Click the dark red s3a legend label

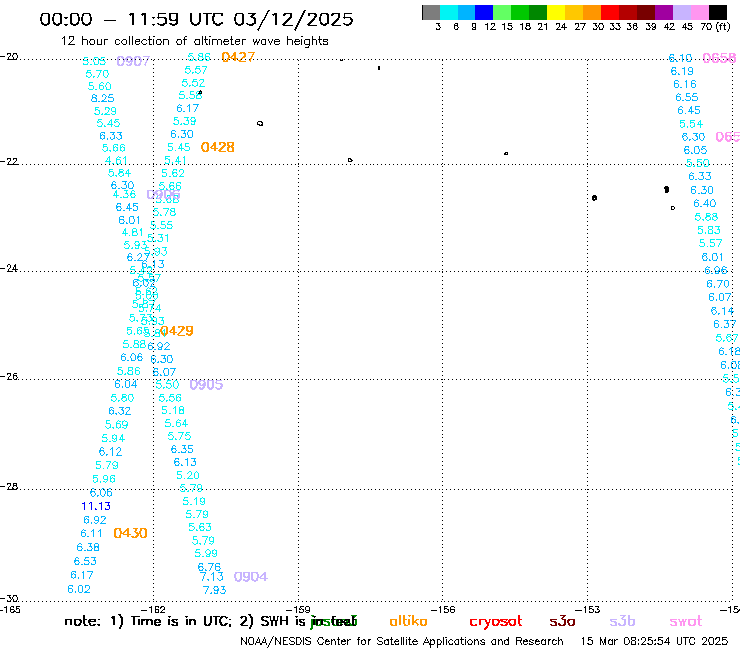pos(562,621)
